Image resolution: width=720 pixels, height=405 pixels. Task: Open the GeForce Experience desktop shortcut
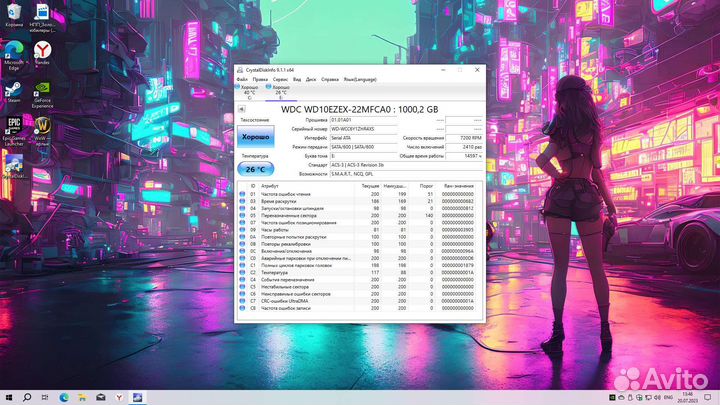[x=42, y=90]
